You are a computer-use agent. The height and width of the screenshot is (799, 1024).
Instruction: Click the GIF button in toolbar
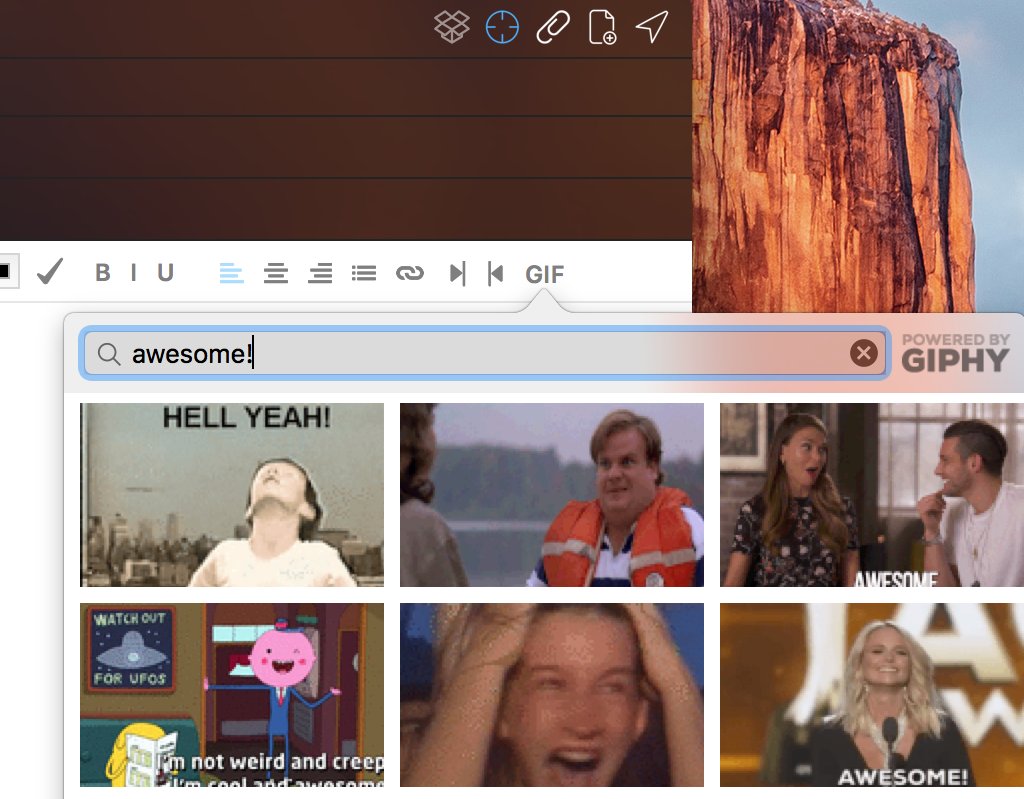545,274
